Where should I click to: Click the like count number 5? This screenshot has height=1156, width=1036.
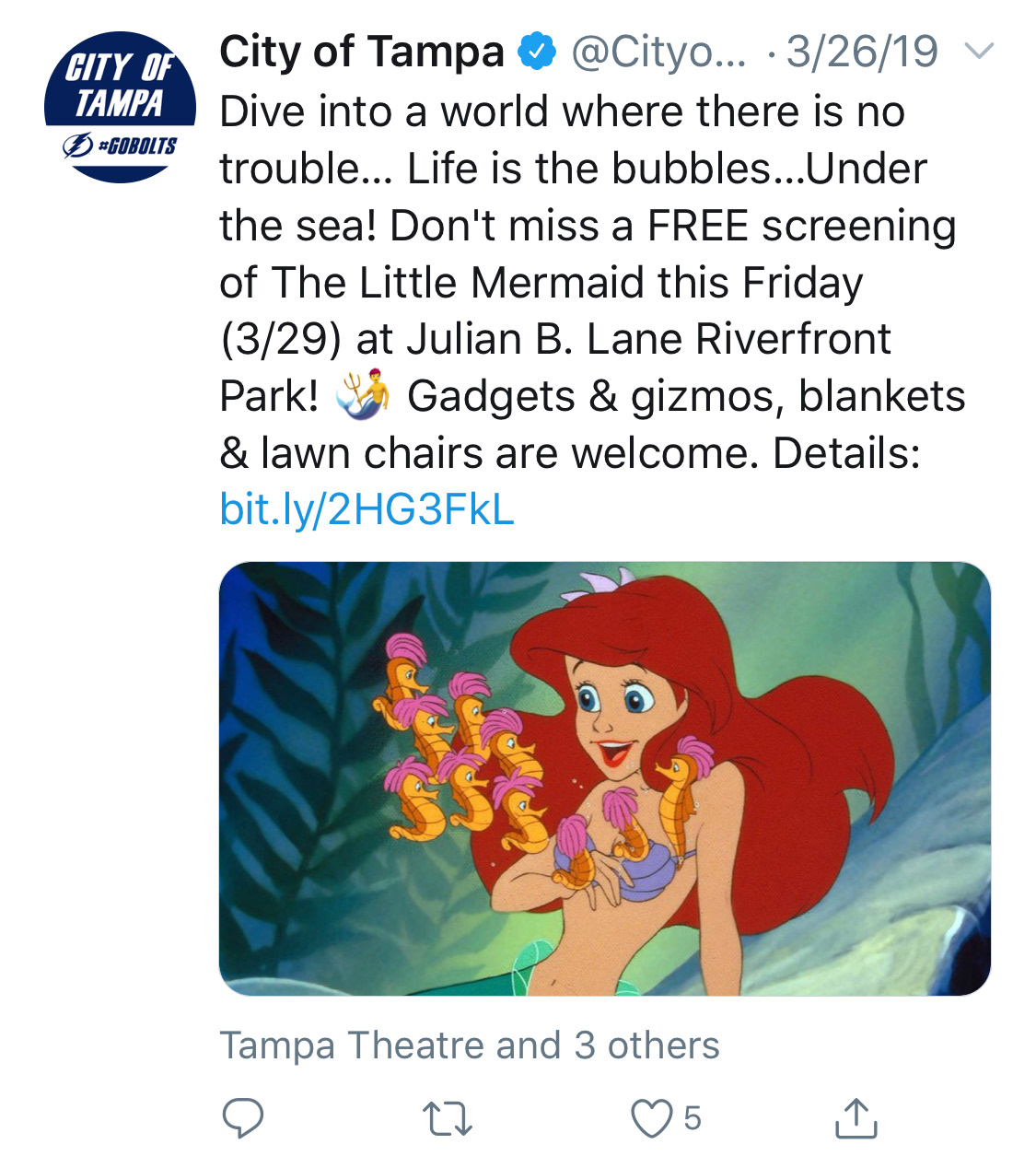(x=693, y=1118)
